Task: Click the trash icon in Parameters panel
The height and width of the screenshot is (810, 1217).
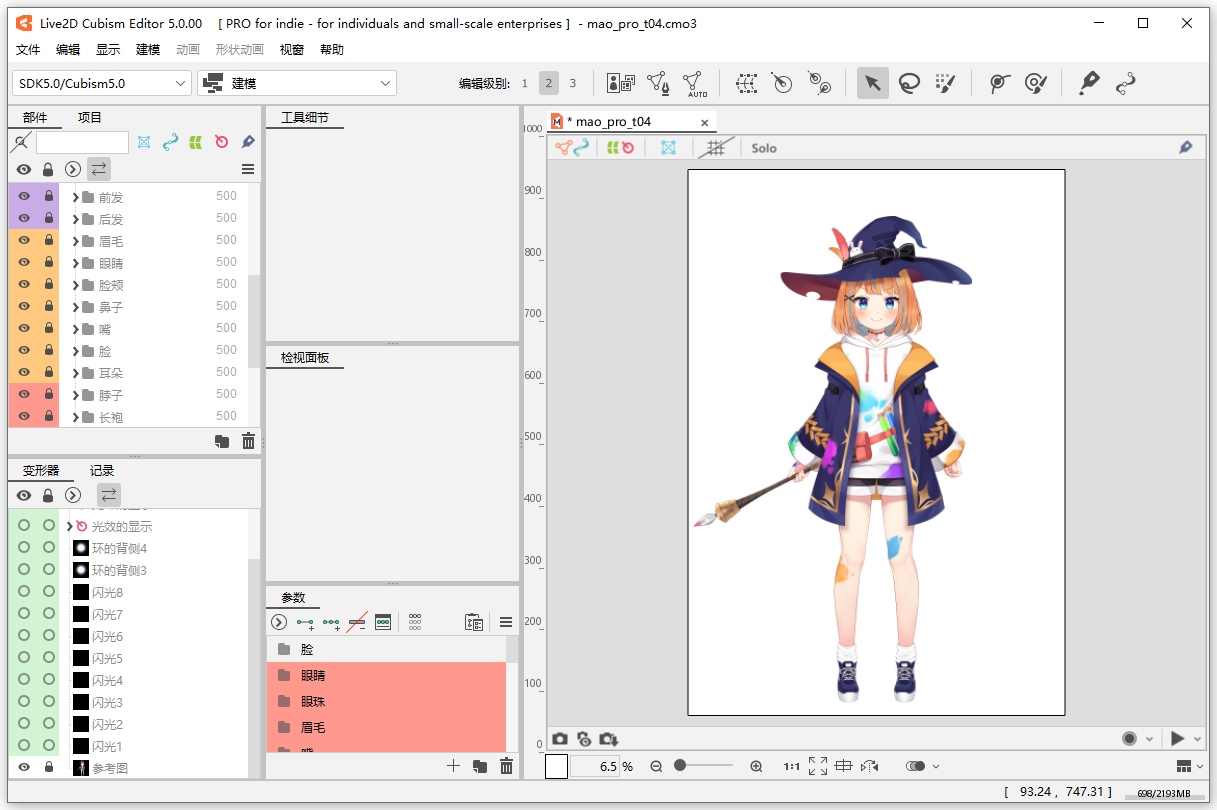Action: click(506, 766)
